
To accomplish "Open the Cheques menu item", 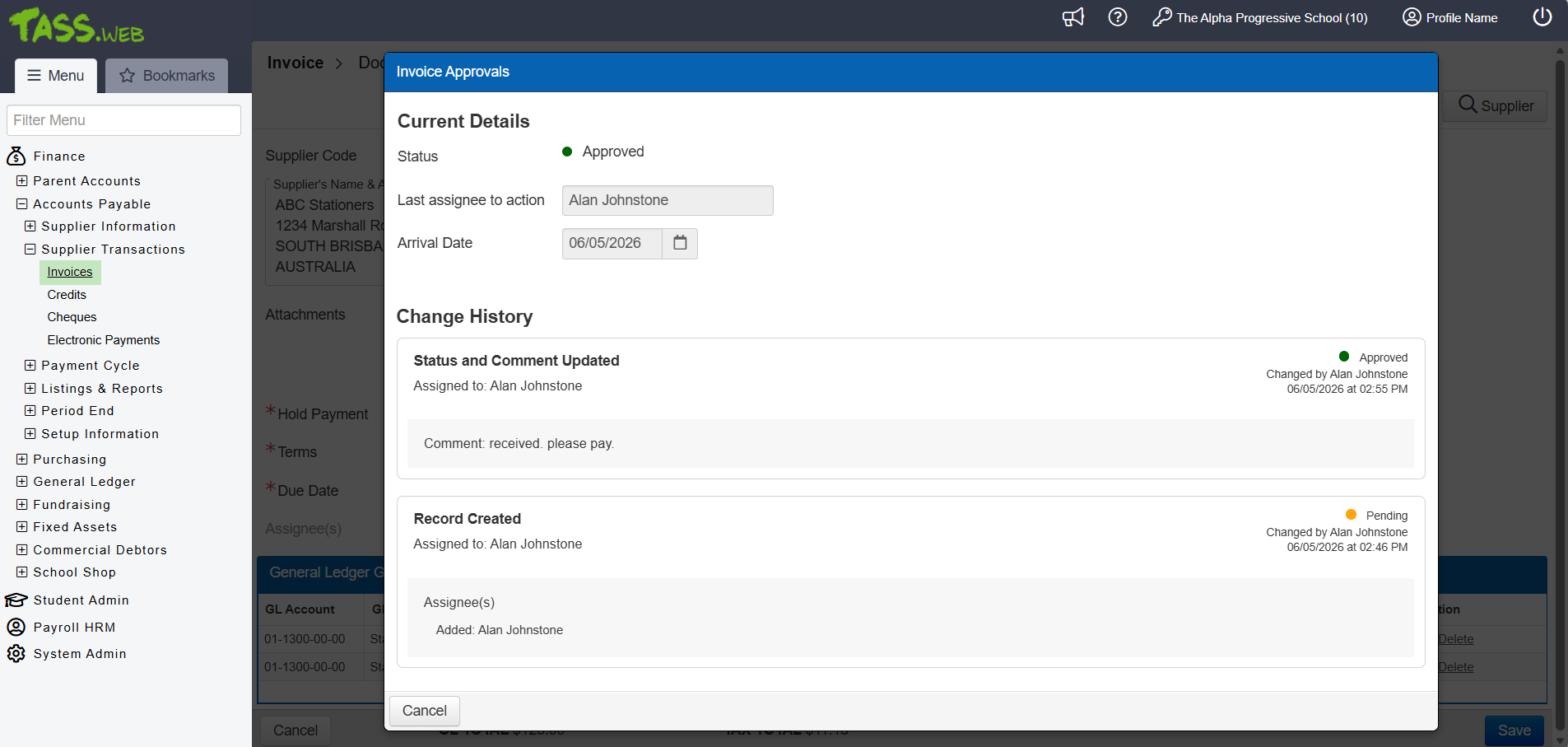I will tap(72, 317).
